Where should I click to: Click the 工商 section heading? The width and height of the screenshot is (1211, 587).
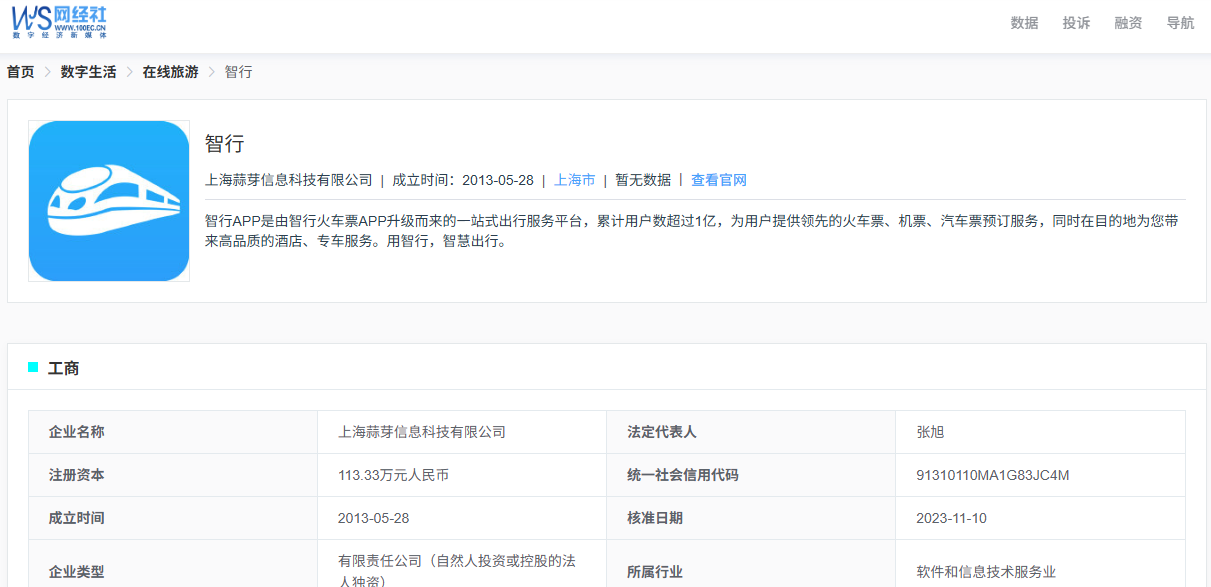[64, 368]
